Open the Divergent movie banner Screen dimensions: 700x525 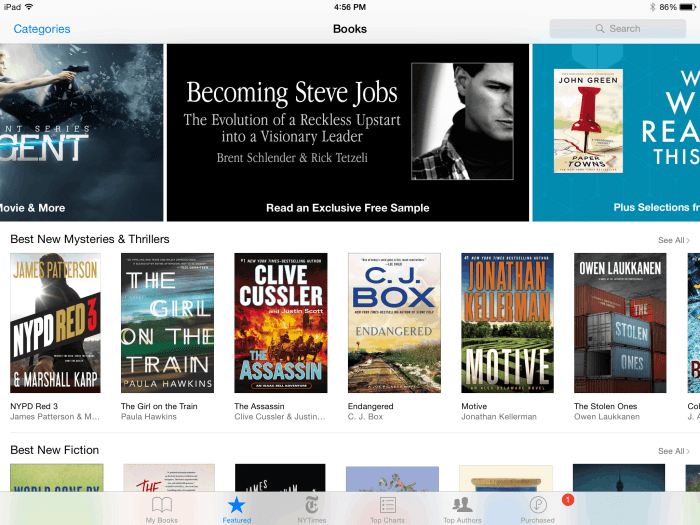click(81, 133)
